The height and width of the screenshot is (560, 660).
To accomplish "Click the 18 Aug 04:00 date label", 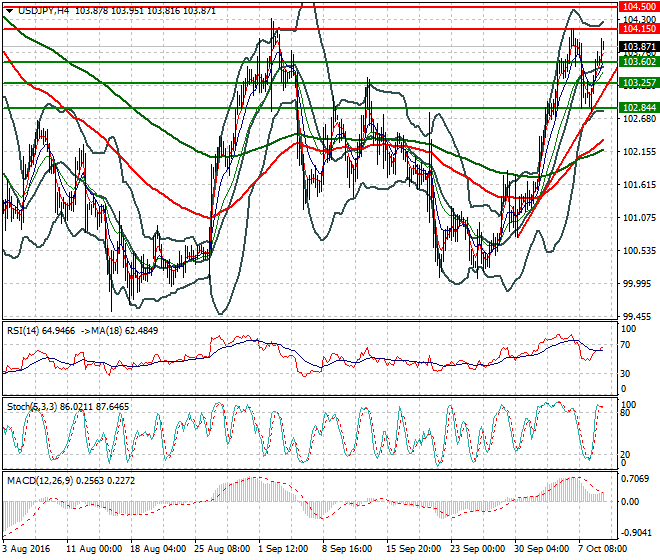I will tap(158, 549).
